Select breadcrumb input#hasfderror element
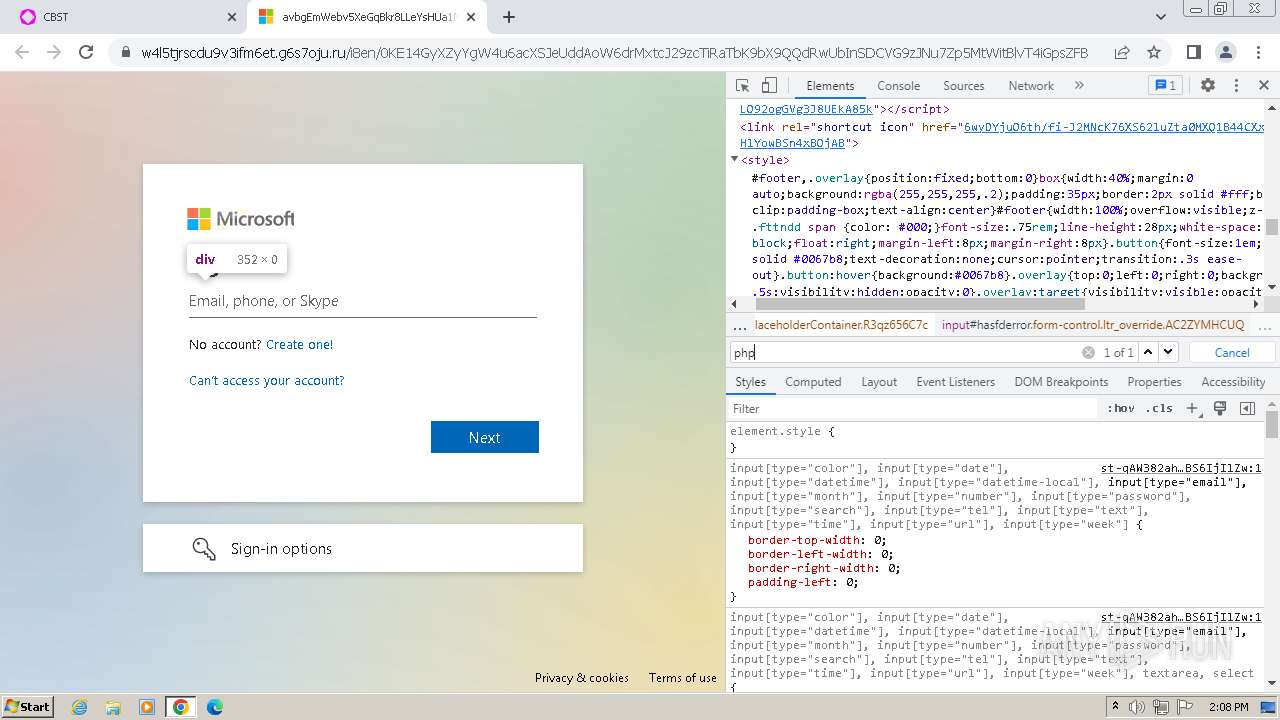This screenshot has height=720, width=1280. tap(1093, 325)
